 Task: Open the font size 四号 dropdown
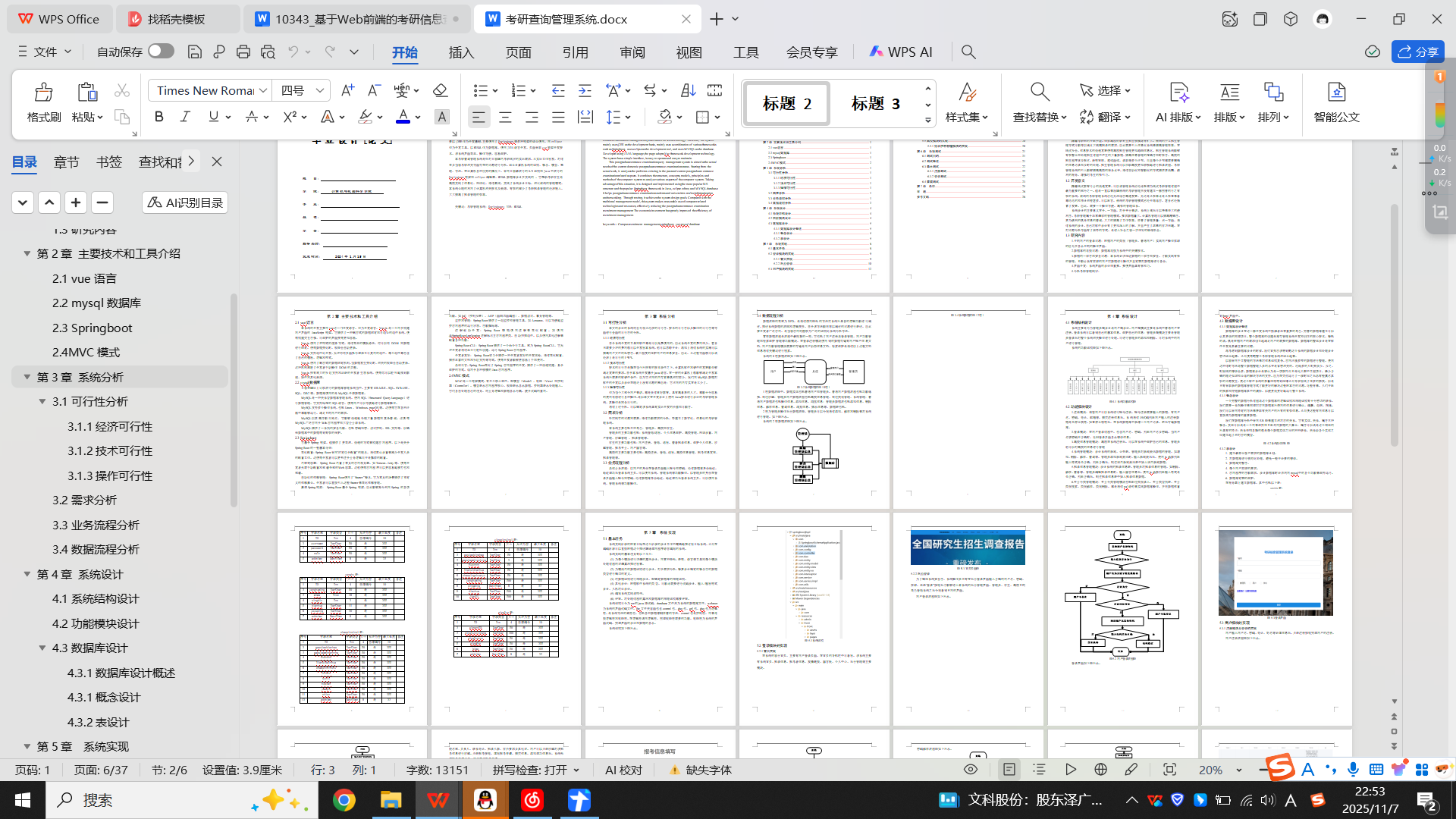(x=320, y=90)
